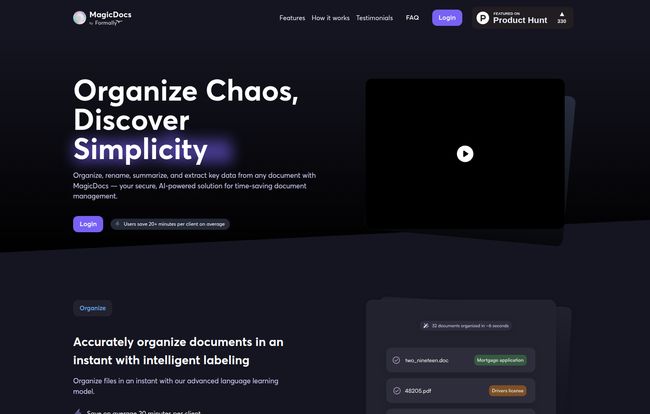Image resolution: width=650 pixels, height=414 pixels.
Task: Click the Accurately organize documents heading
Action: tap(178, 351)
